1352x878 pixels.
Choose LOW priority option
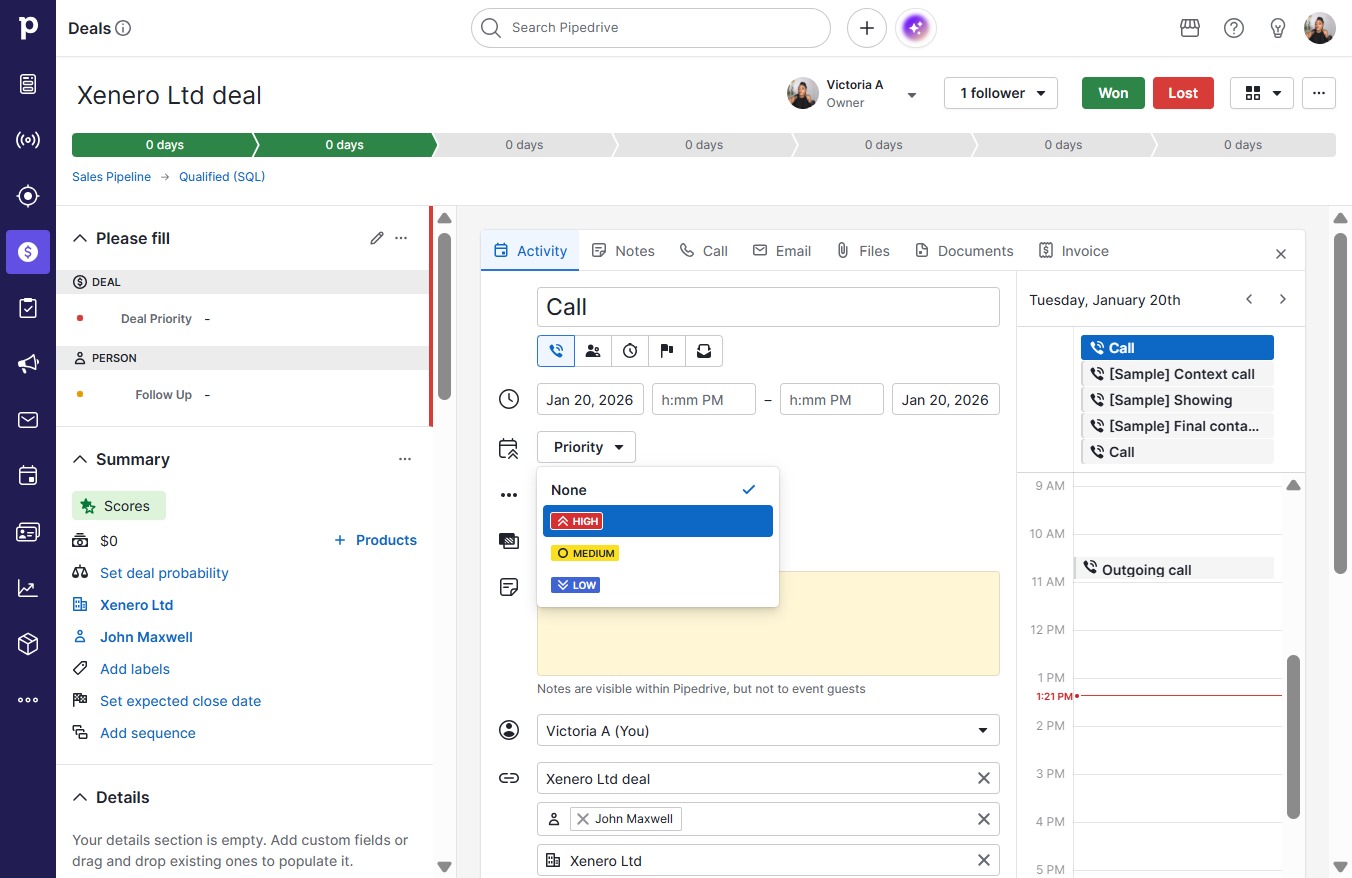coord(658,585)
